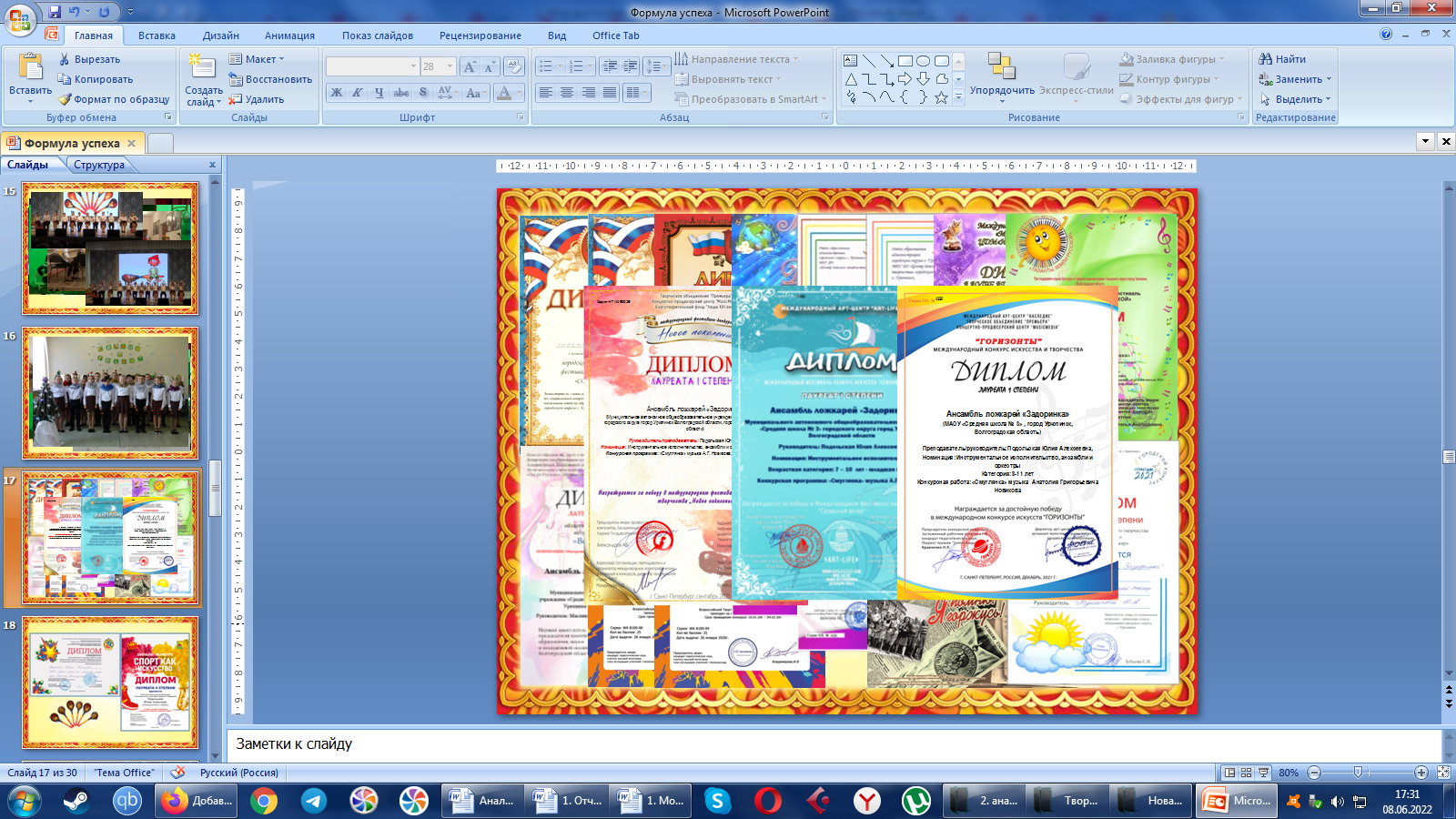The height and width of the screenshot is (819, 1456).
Task: Select the oval shape in shapes gallery
Action: [924, 61]
